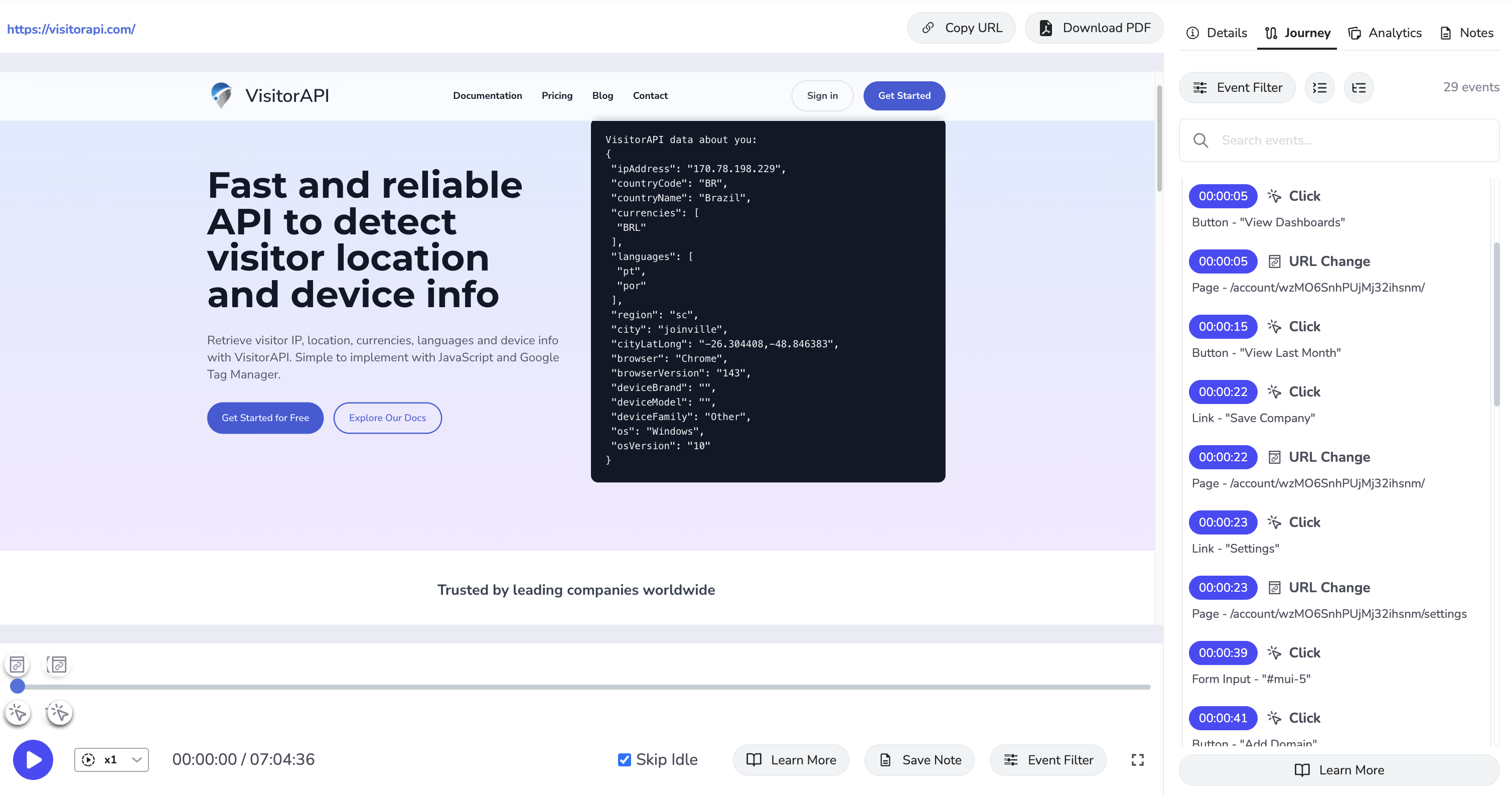Screen dimensions: 1512x796
Task: Click the fullscreen expand icon
Action: 1137,759
